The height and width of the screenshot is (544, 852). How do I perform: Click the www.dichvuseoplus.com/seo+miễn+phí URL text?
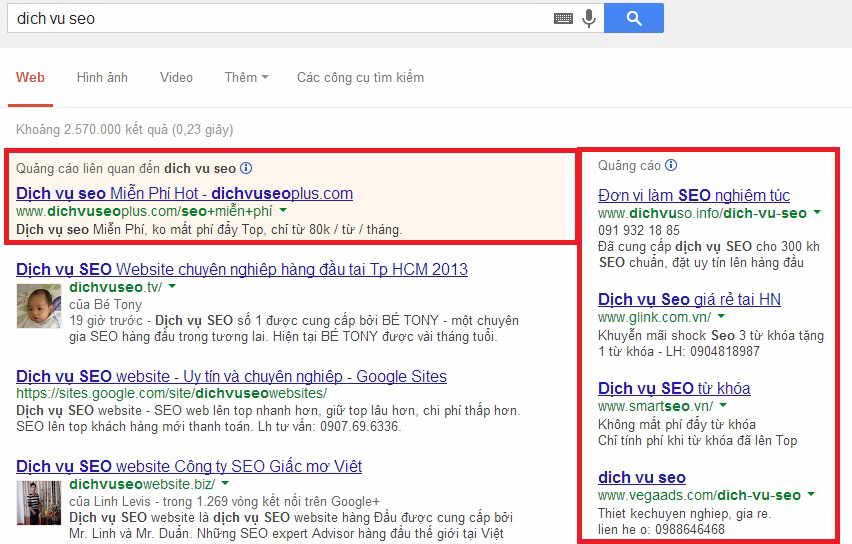point(144,211)
